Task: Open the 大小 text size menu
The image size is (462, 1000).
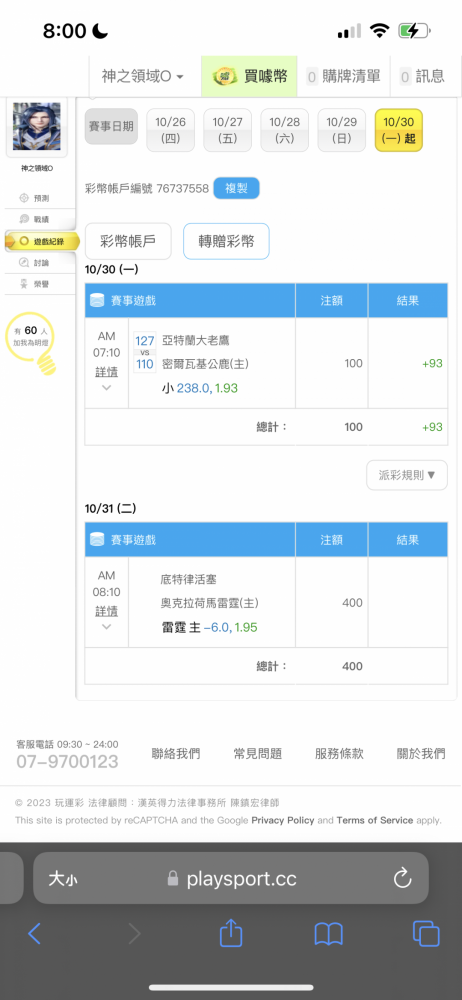Action: pos(64,879)
